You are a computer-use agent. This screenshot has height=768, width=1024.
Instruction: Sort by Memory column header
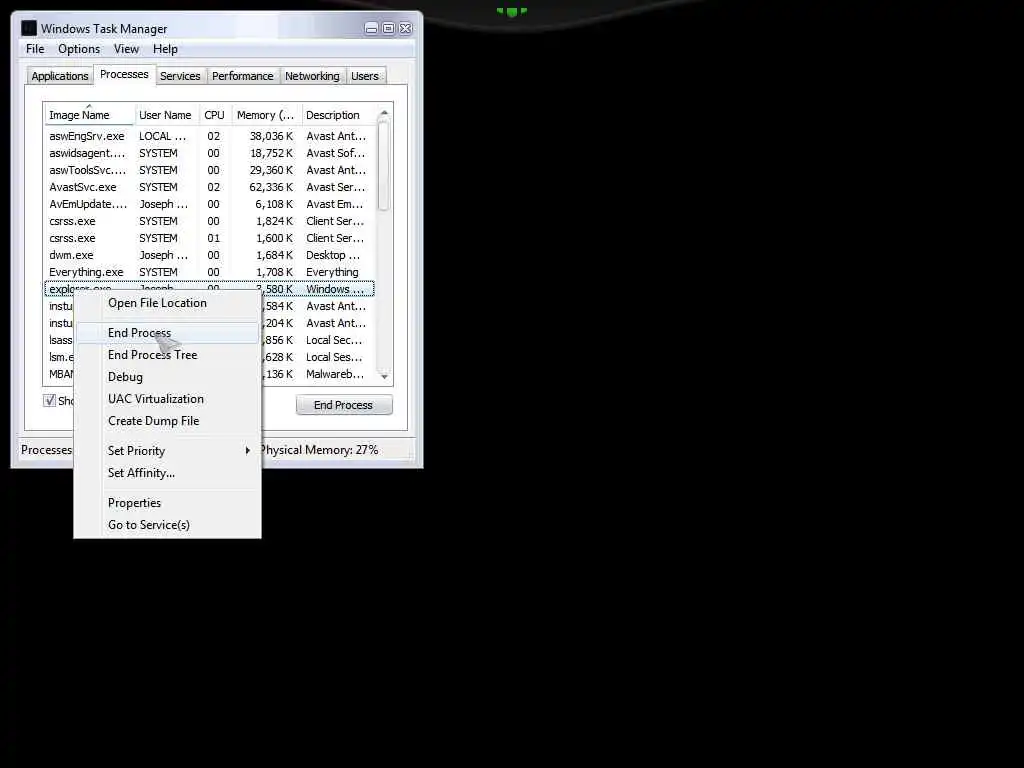tap(266, 115)
